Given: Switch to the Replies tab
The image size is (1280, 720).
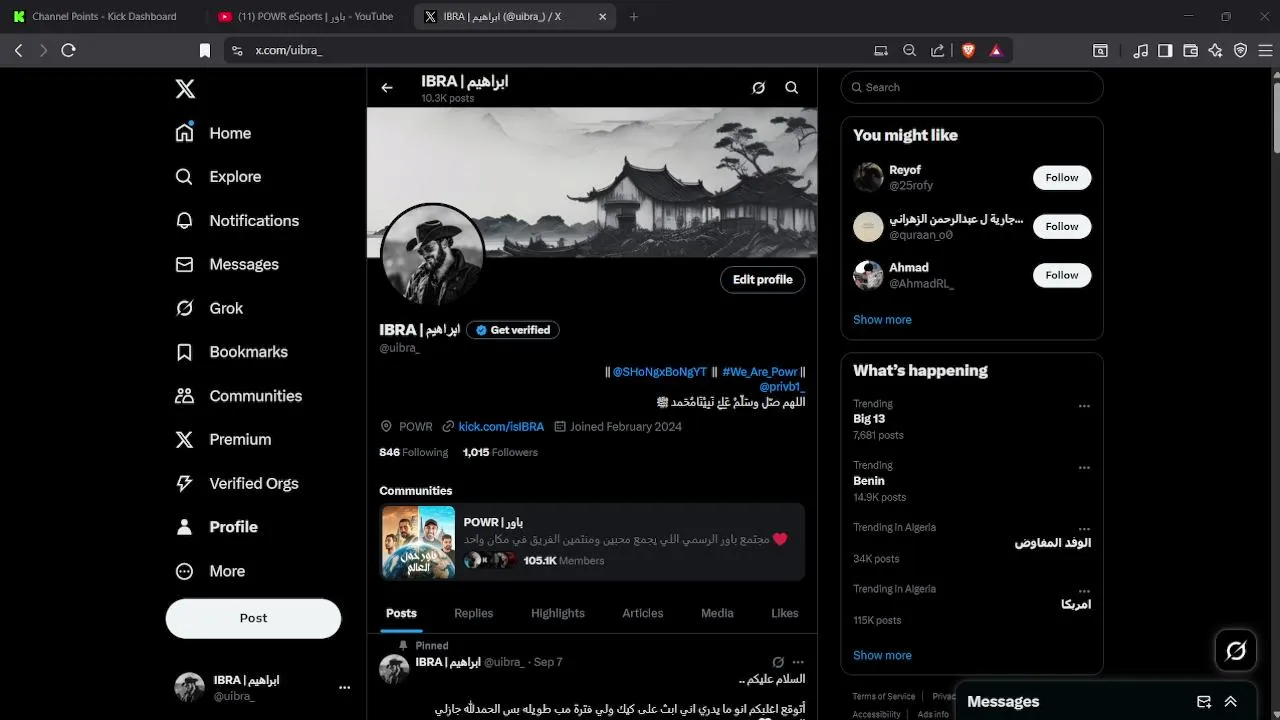Looking at the screenshot, I should point(473,614).
